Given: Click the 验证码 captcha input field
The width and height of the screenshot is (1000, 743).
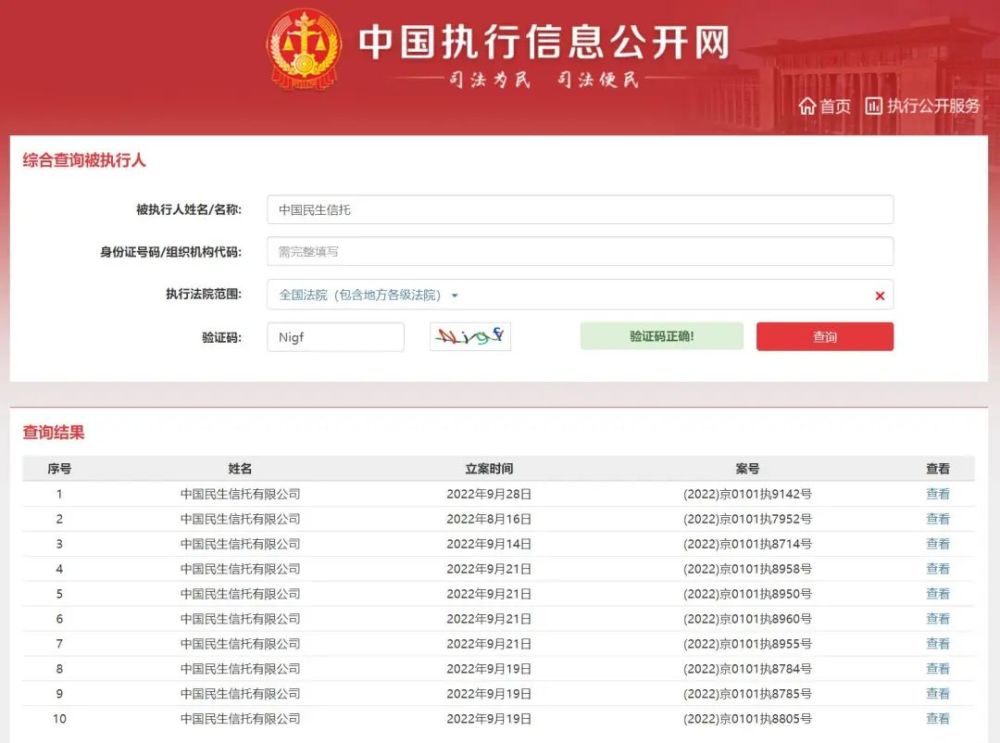Looking at the screenshot, I should pos(335,337).
